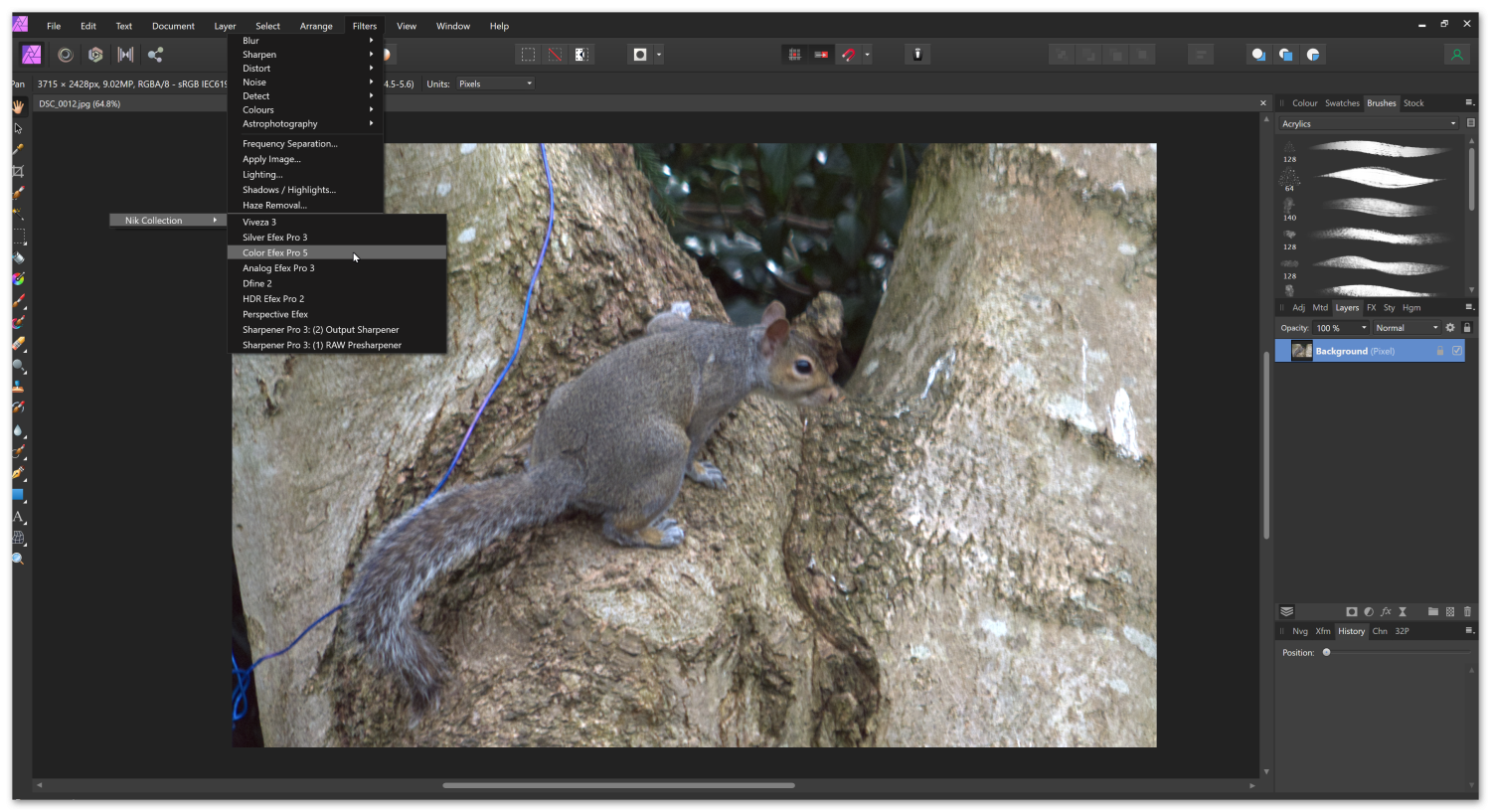Select the Erase Brush tool
1491x812 pixels.
point(18,344)
